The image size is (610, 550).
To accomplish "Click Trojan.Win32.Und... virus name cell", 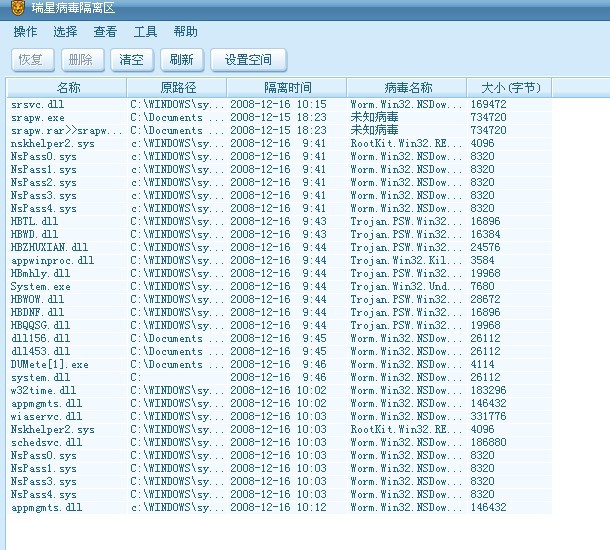I will coord(406,286).
